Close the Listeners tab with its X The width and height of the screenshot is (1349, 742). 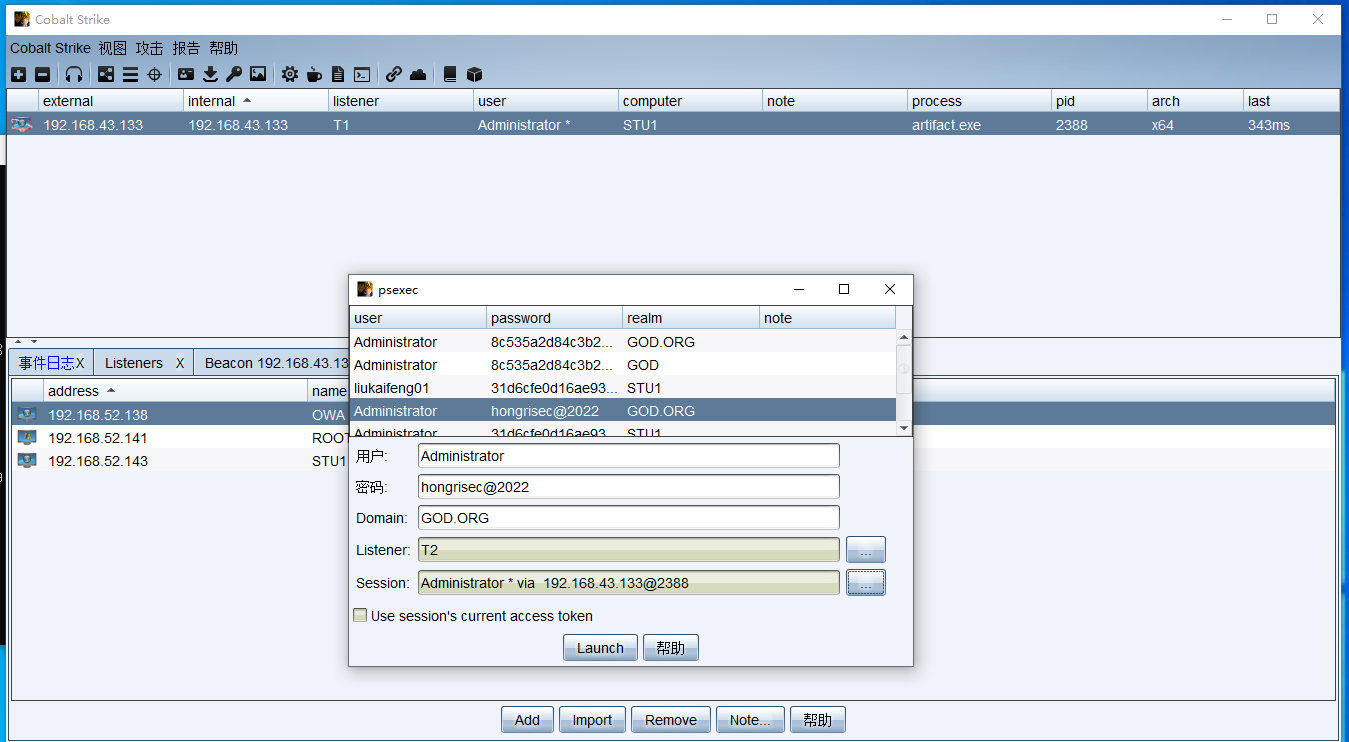pos(180,363)
